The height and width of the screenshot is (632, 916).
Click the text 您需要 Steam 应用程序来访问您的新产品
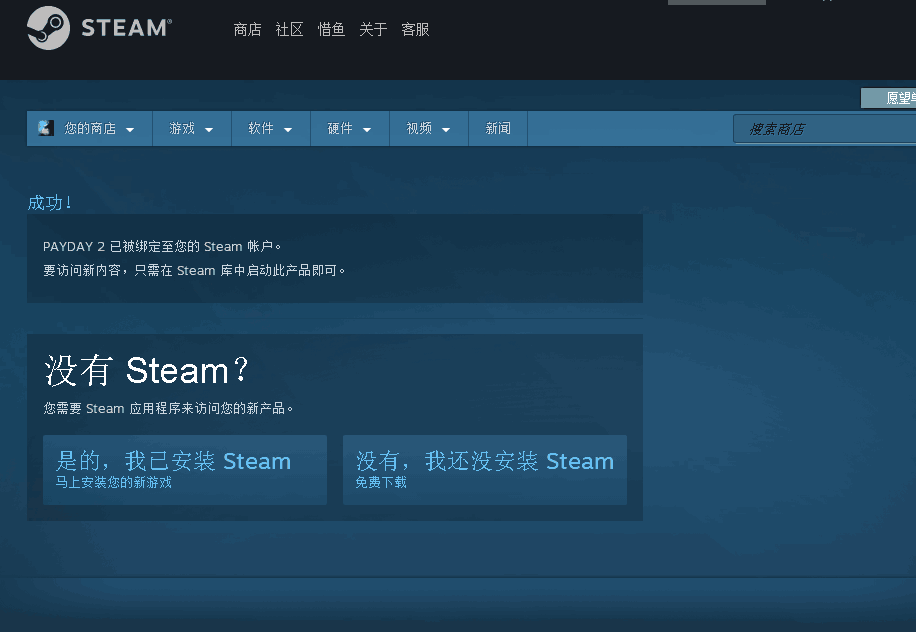pyautogui.click(x=168, y=408)
